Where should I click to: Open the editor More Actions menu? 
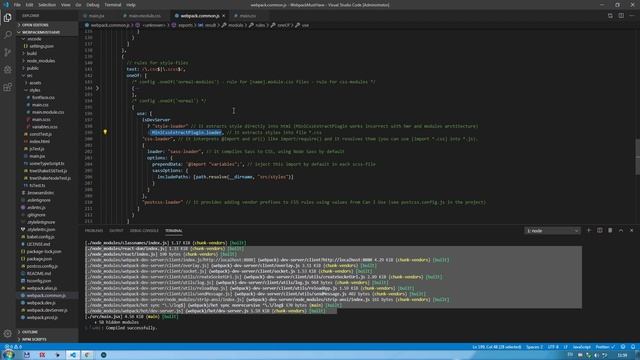pos(632,16)
